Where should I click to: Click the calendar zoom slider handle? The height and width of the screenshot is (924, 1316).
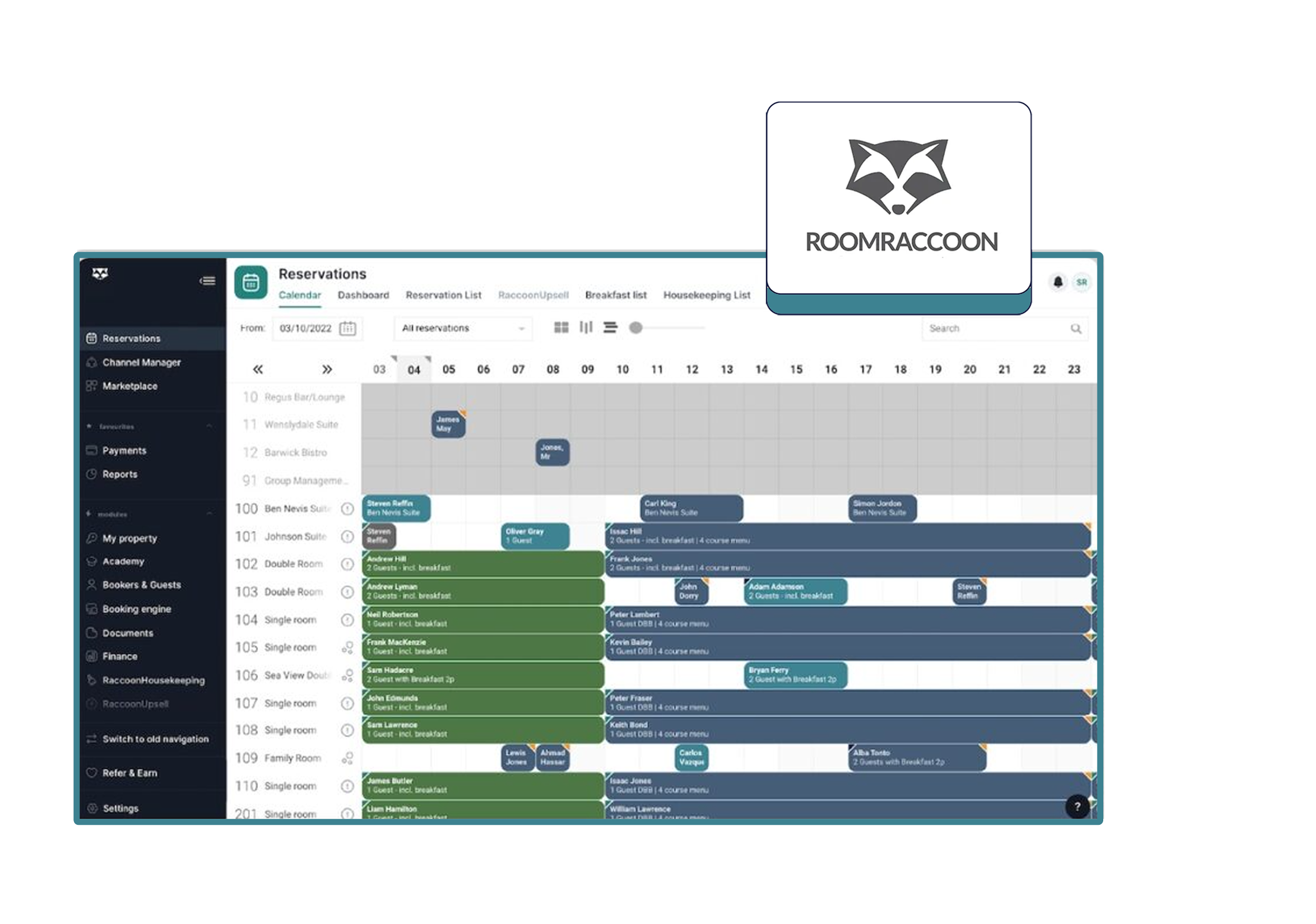click(636, 328)
